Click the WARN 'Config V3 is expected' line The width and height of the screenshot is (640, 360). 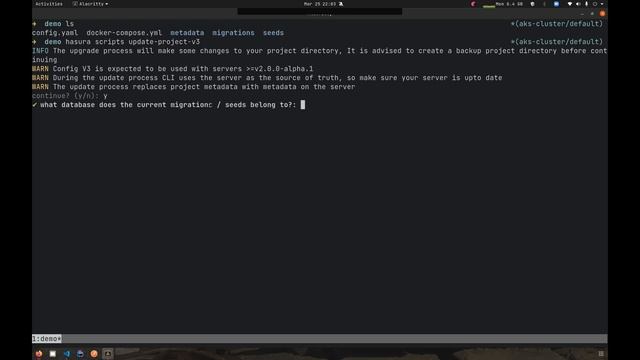tap(173, 69)
